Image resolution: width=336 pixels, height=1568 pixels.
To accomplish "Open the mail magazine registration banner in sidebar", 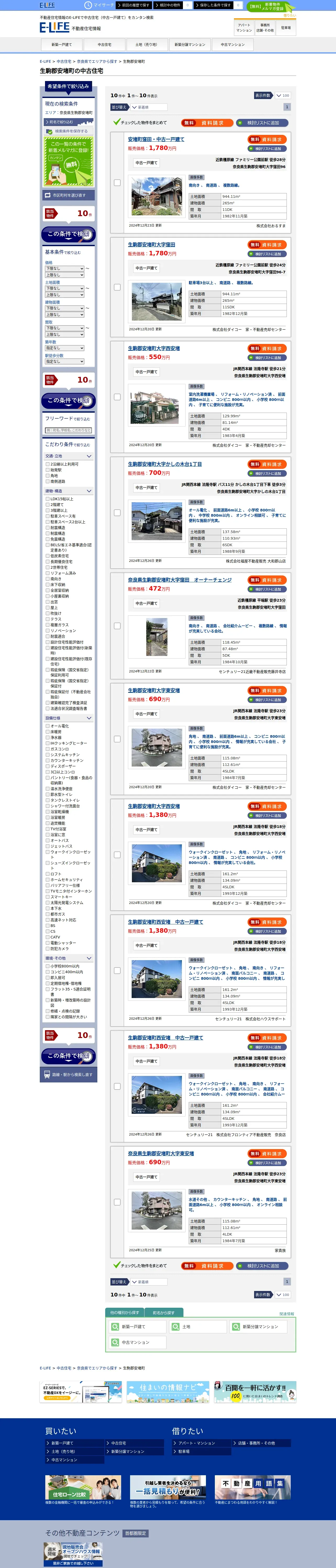I will [68, 161].
